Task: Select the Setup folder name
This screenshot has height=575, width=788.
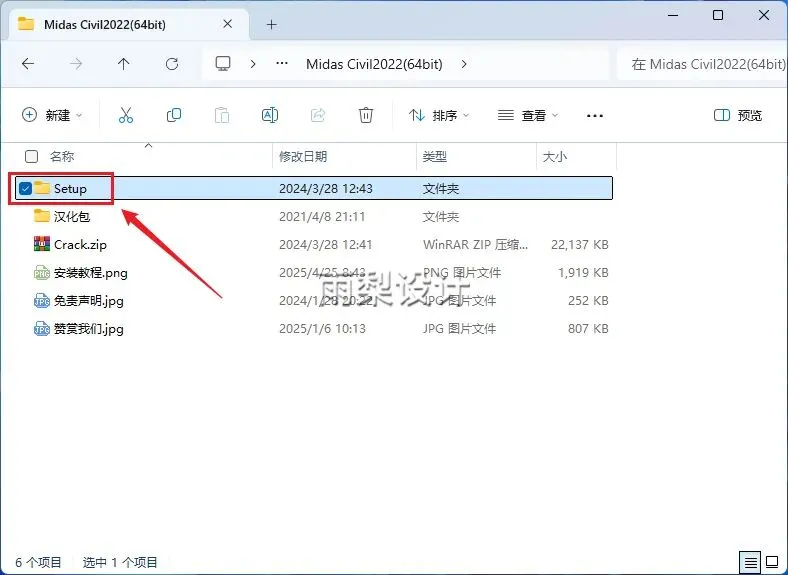Action: [x=70, y=188]
